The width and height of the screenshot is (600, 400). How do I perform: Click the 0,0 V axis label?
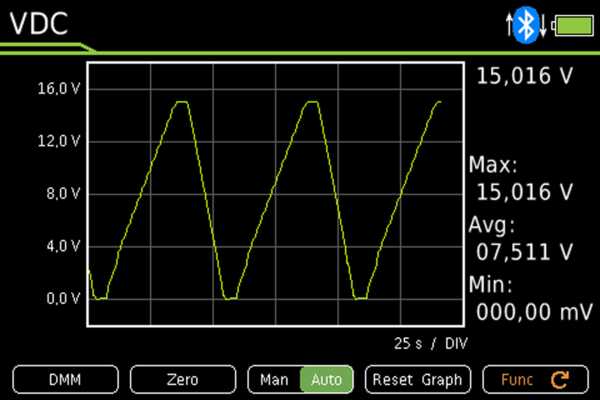pos(63,298)
